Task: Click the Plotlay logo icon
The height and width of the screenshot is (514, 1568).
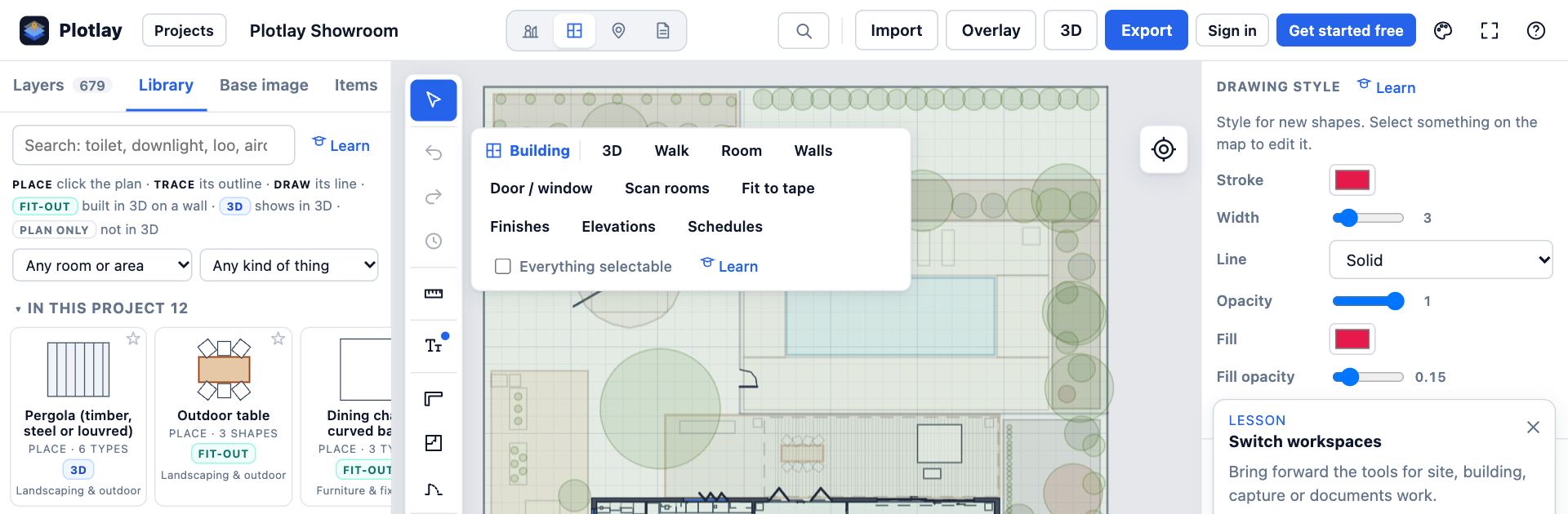Action: [x=34, y=30]
